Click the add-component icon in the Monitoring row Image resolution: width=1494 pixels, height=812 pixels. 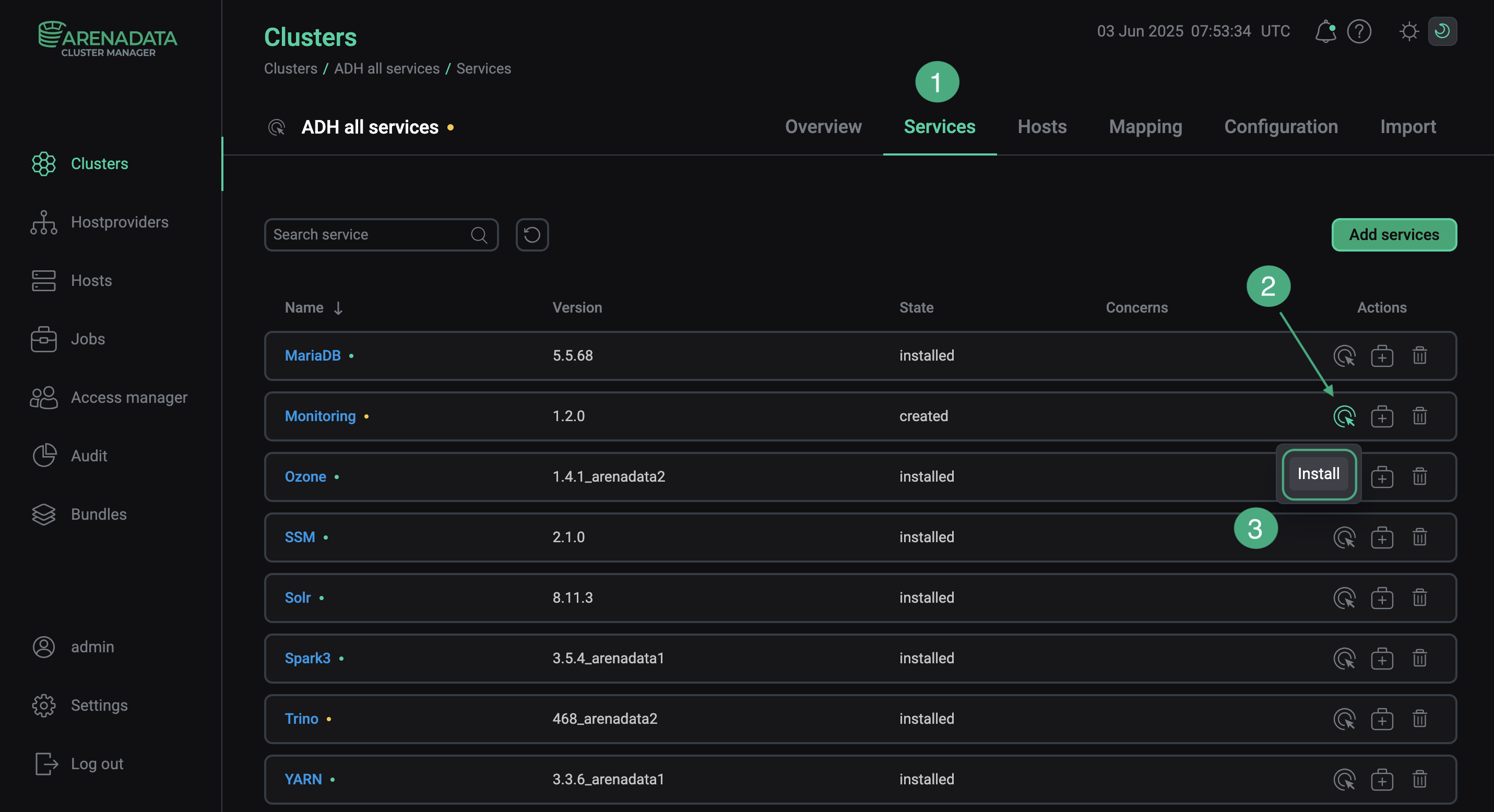[1382, 416]
